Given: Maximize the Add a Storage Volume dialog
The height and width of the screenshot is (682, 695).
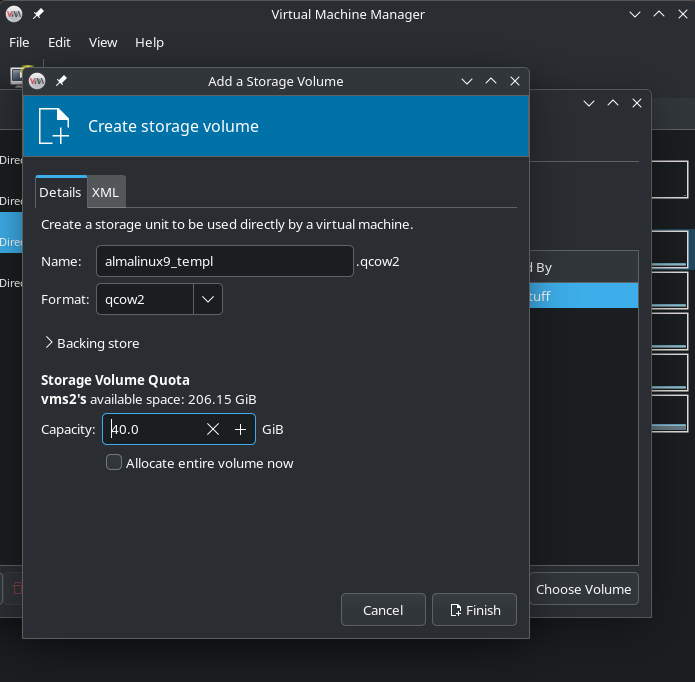Looking at the screenshot, I should [491, 81].
